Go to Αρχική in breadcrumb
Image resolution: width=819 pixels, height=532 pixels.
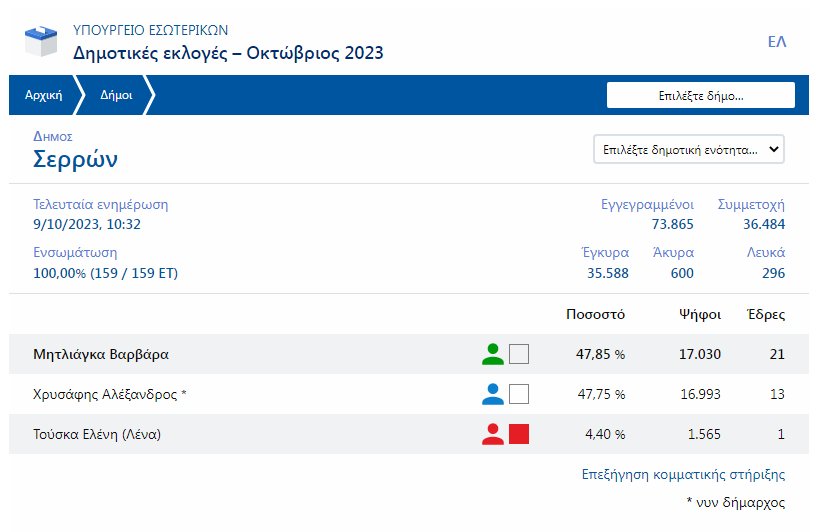43,96
